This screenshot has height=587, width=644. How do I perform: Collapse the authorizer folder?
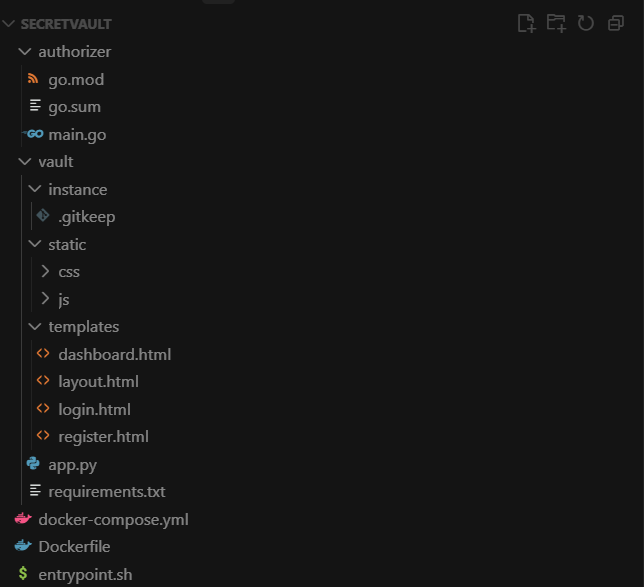point(24,52)
